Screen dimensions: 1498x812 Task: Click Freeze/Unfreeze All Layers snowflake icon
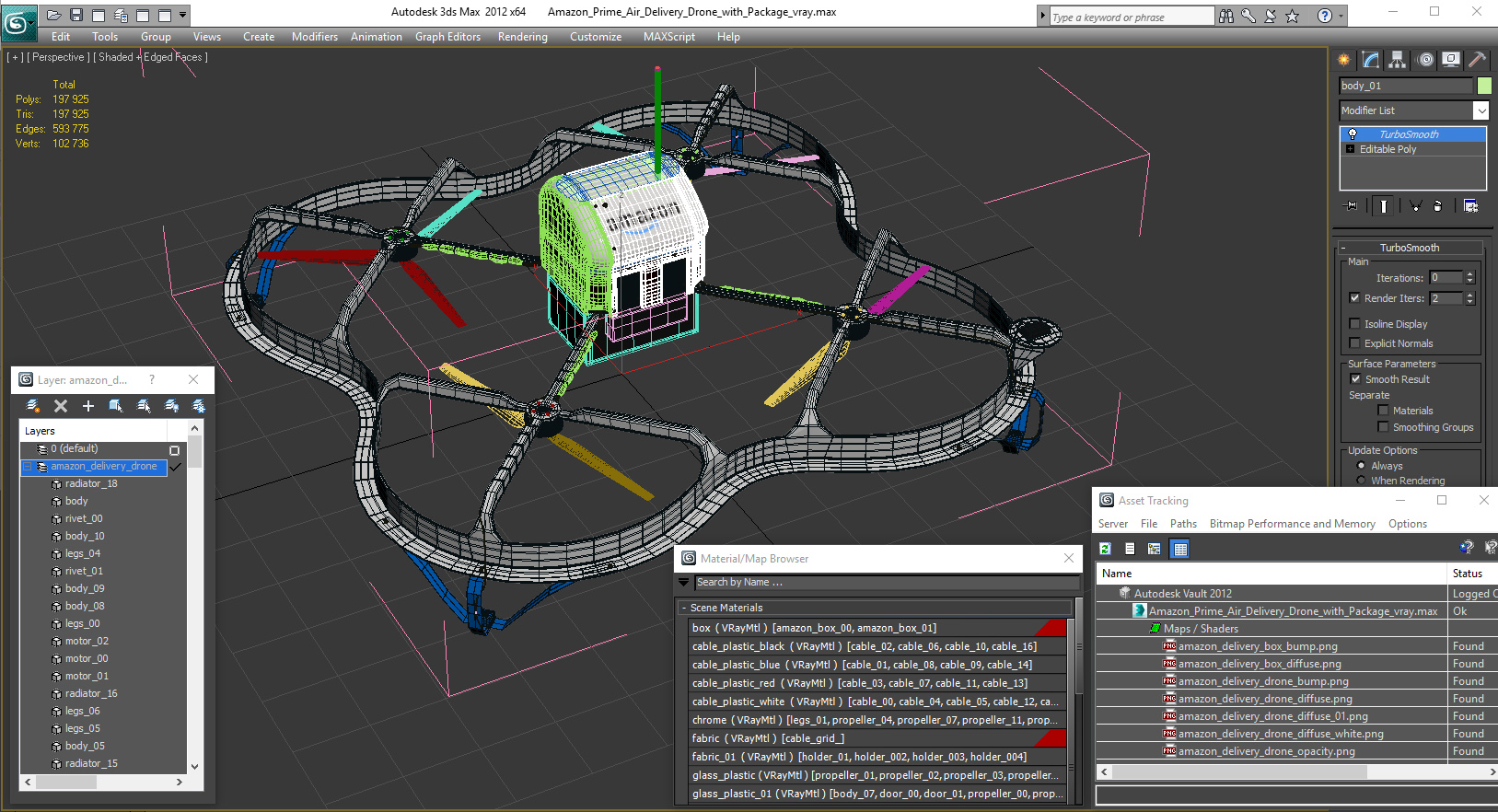pos(198,406)
